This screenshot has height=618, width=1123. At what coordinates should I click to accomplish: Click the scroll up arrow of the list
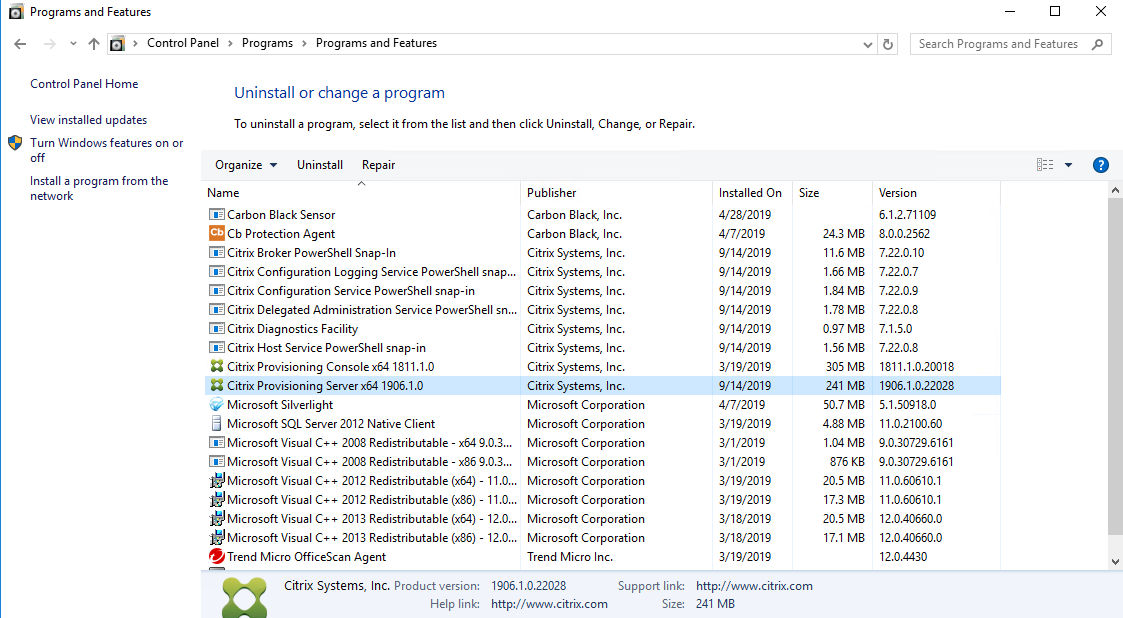pyautogui.click(x=1114, y=190)
